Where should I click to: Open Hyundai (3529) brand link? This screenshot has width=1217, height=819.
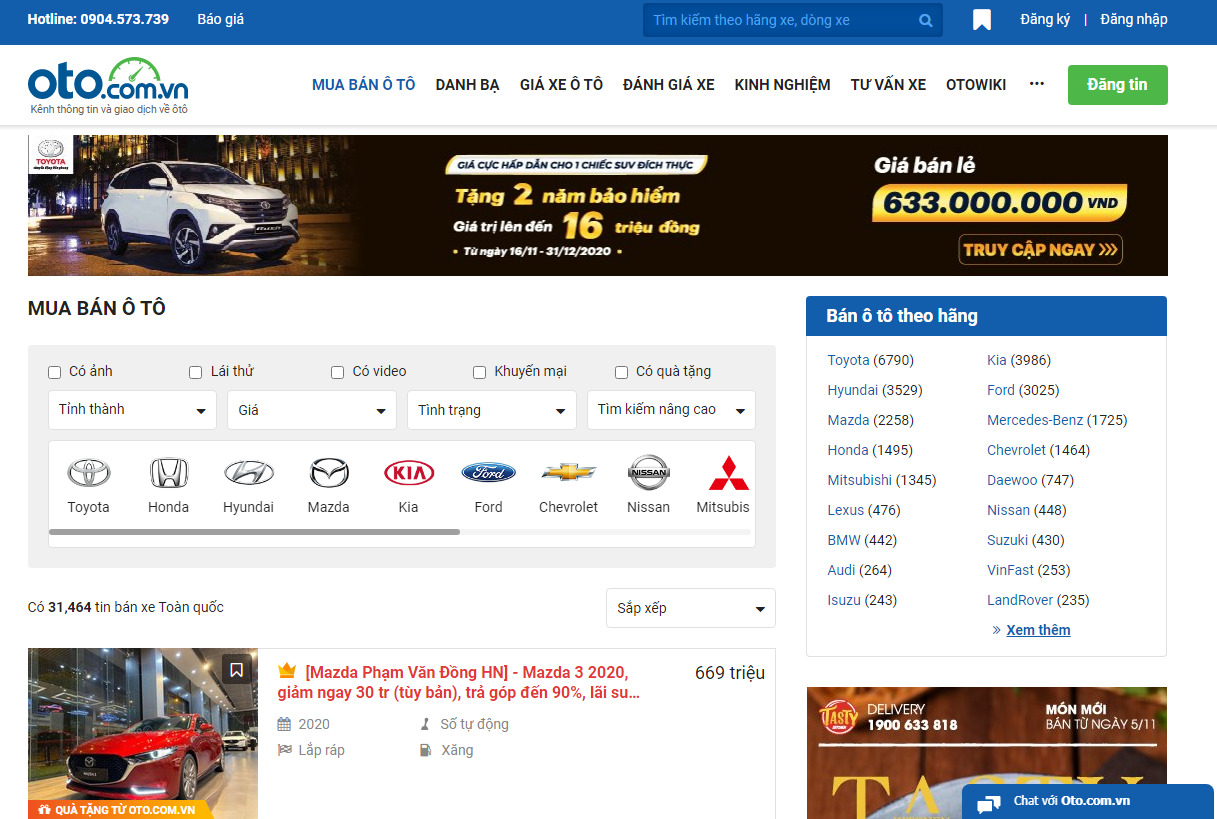pyautogui.click(x=875, y=390)
